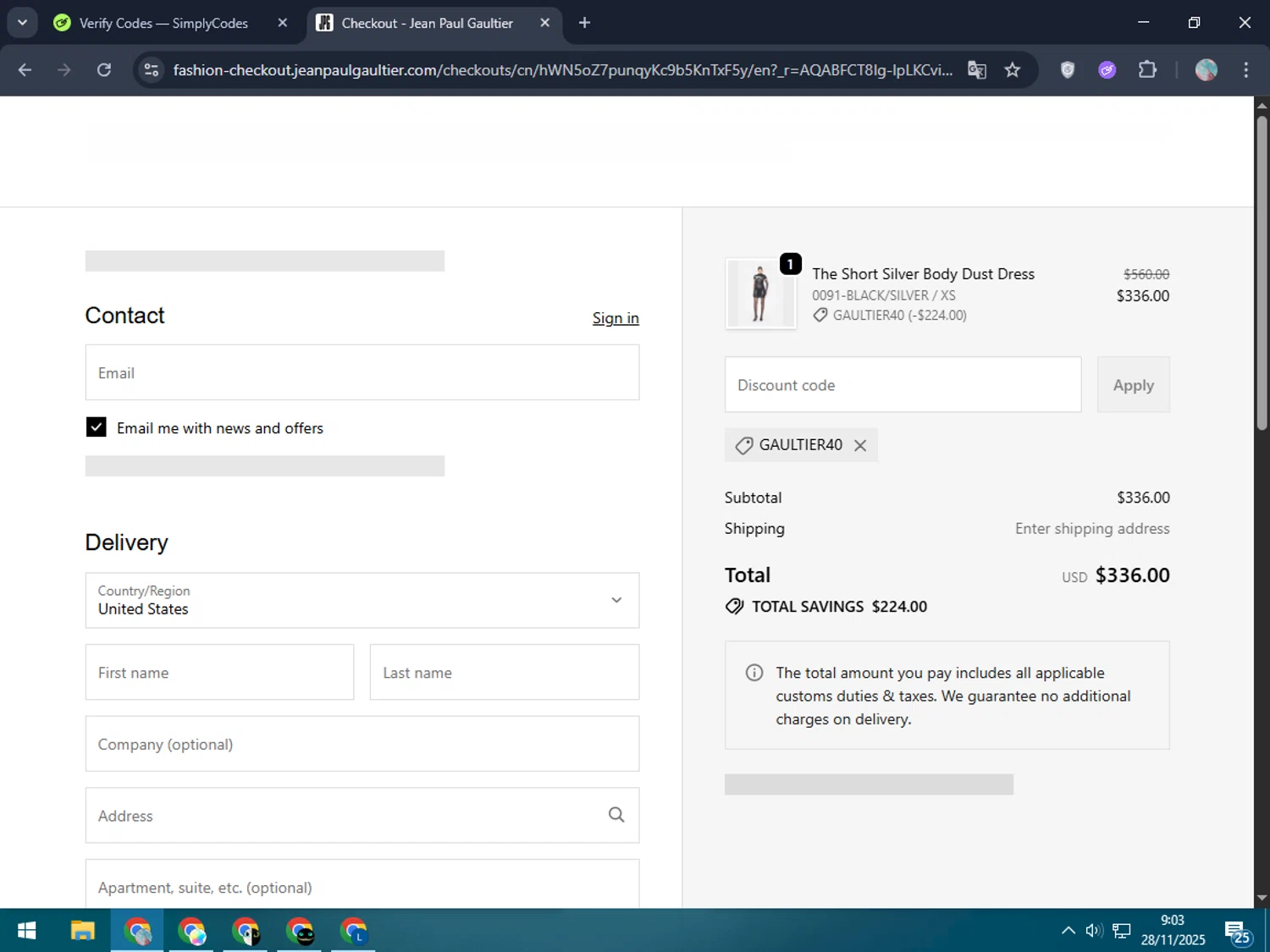The image size is (1270, 952).
Task: Remove the GAULTIER40 discount code
Action: tap(860, 445)
